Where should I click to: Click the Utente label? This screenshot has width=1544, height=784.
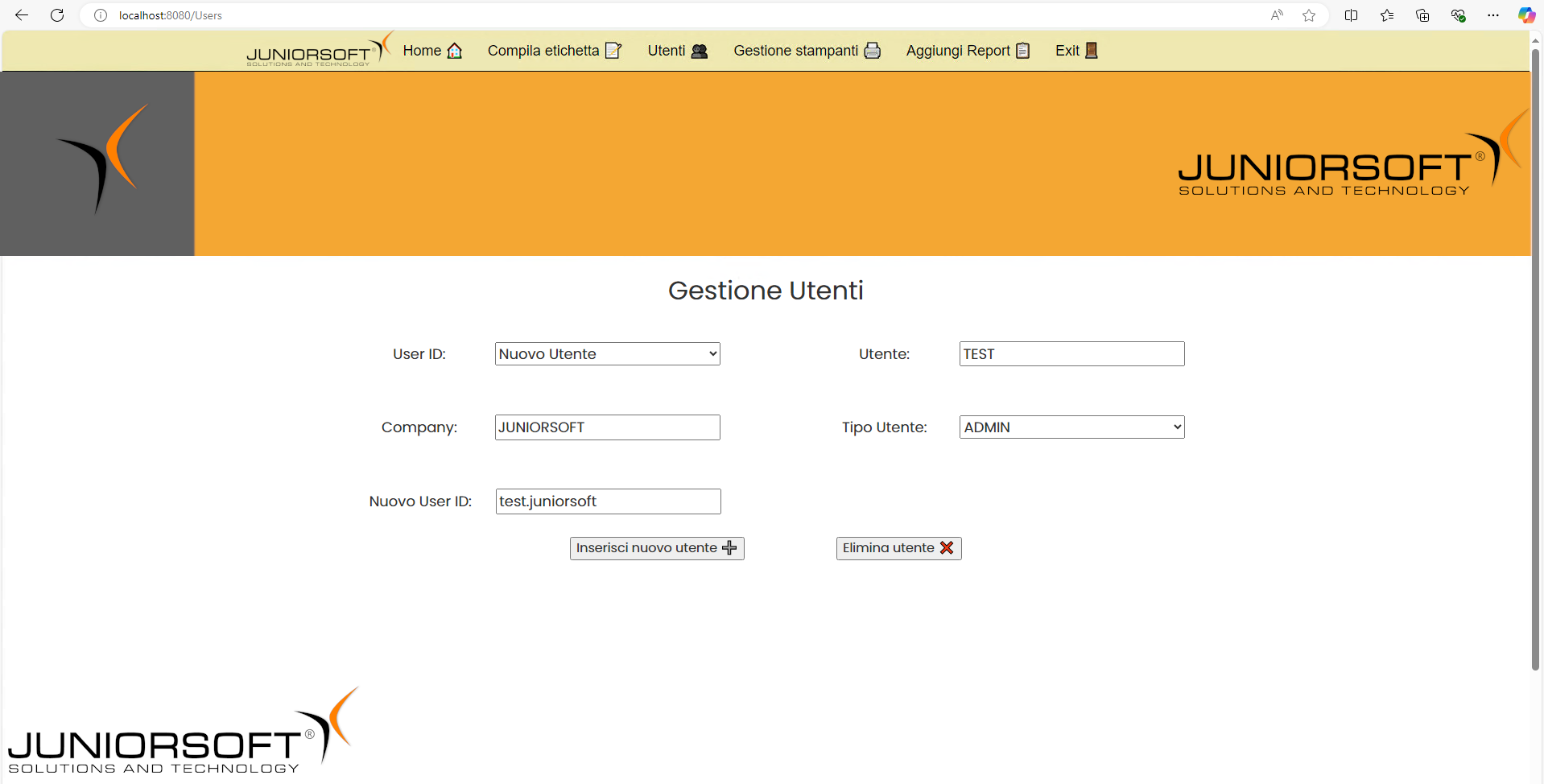(884, 354)
